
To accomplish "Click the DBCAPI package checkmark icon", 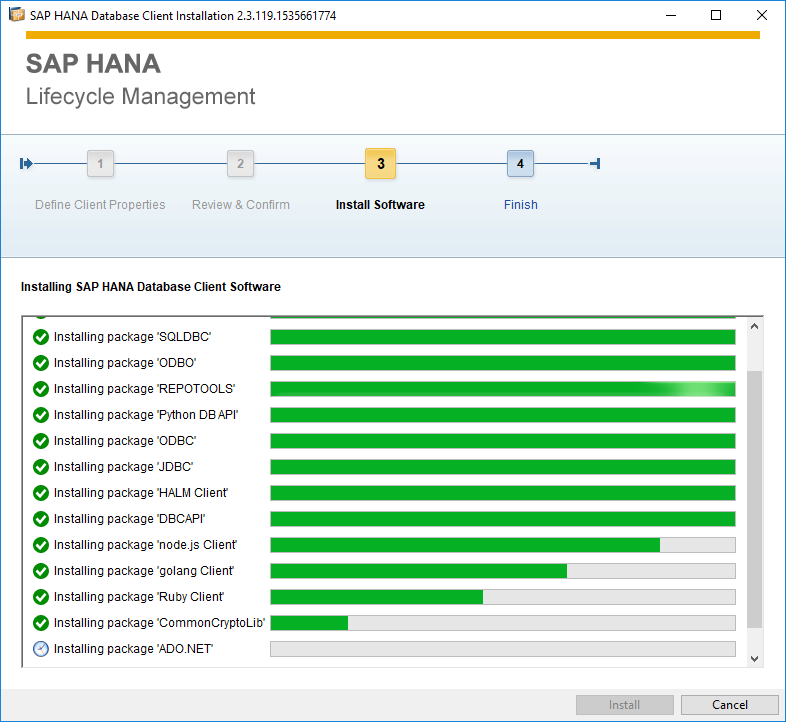I will 41,519.
